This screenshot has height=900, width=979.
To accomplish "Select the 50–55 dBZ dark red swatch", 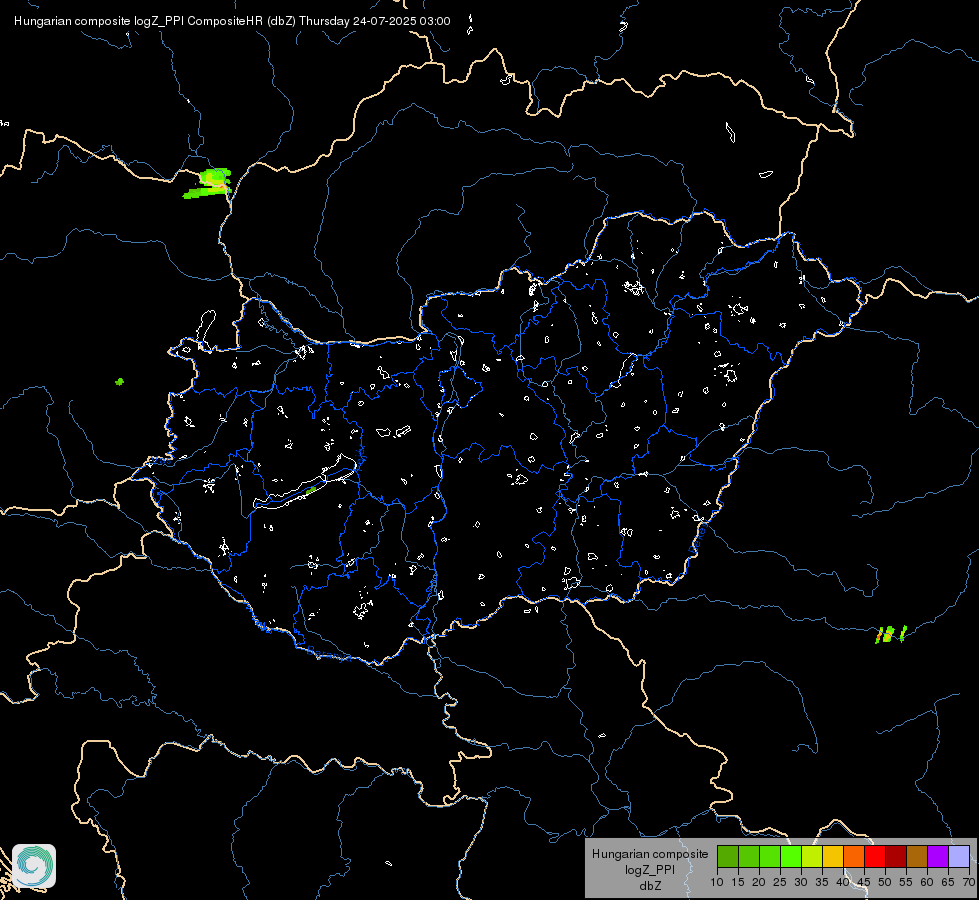I will click(x=897, y=856).
